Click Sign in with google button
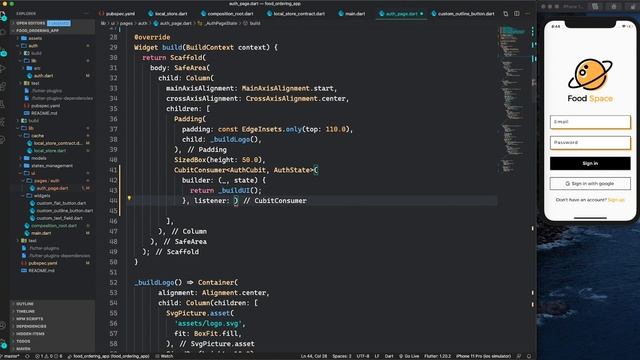The height and width of the screenshot is (360, 640). (x=590, y=184)
